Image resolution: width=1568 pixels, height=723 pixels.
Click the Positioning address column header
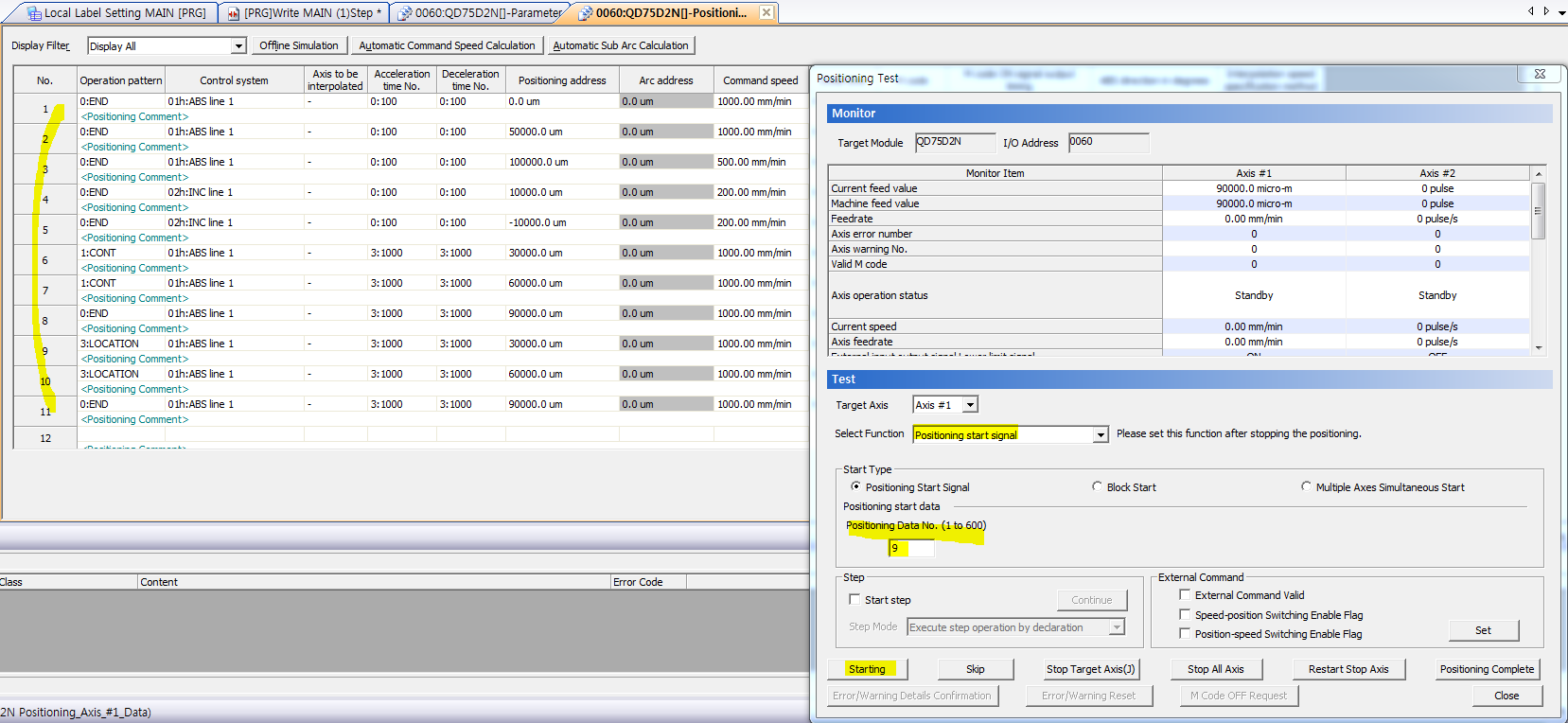coord(562,80)
